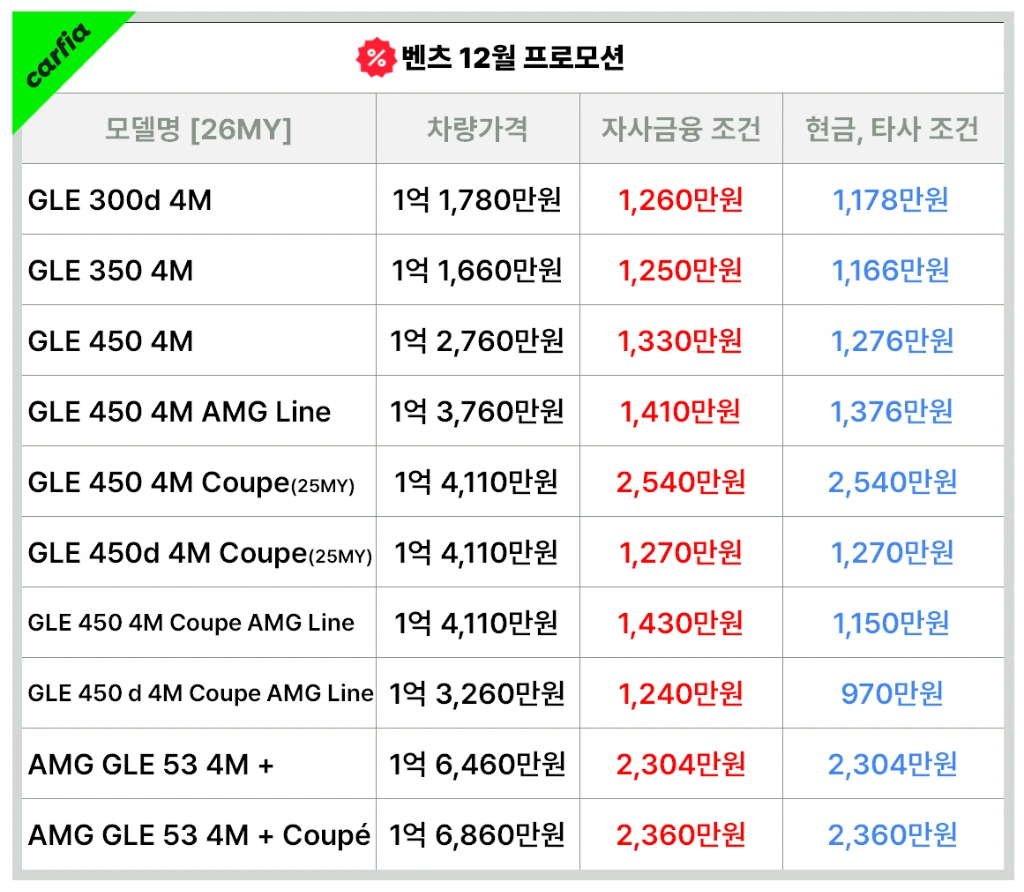Click the price "1억 2,760만원"
This screenshot has width=1024, height=892.
click(x=477, y=341)
